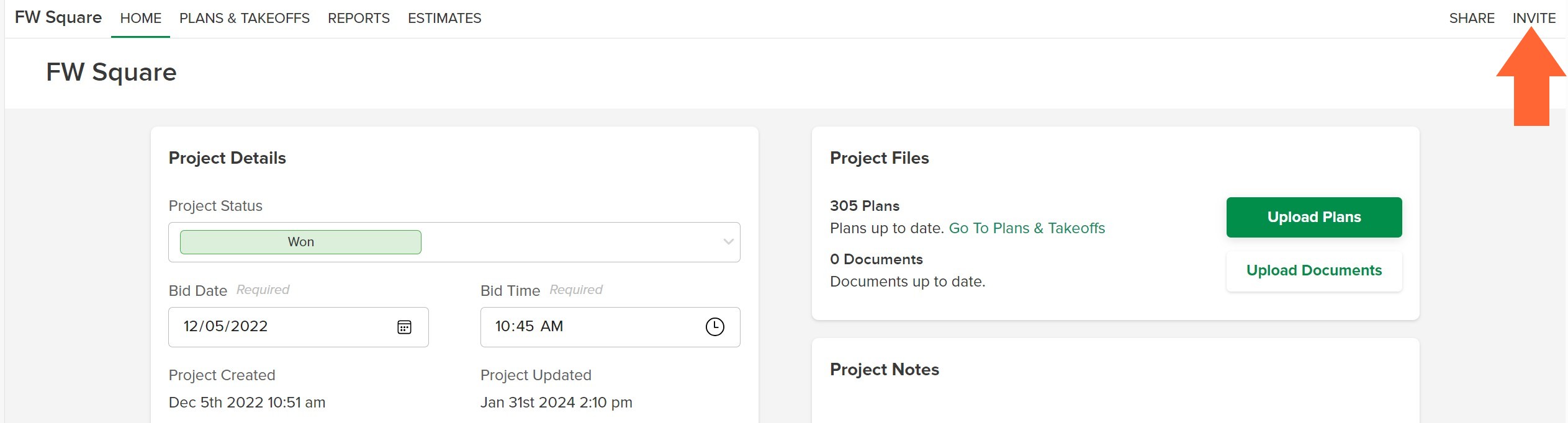Switch to the HOME tab
The height and width of the screenshot is (423, 1568).
(140, 19)
